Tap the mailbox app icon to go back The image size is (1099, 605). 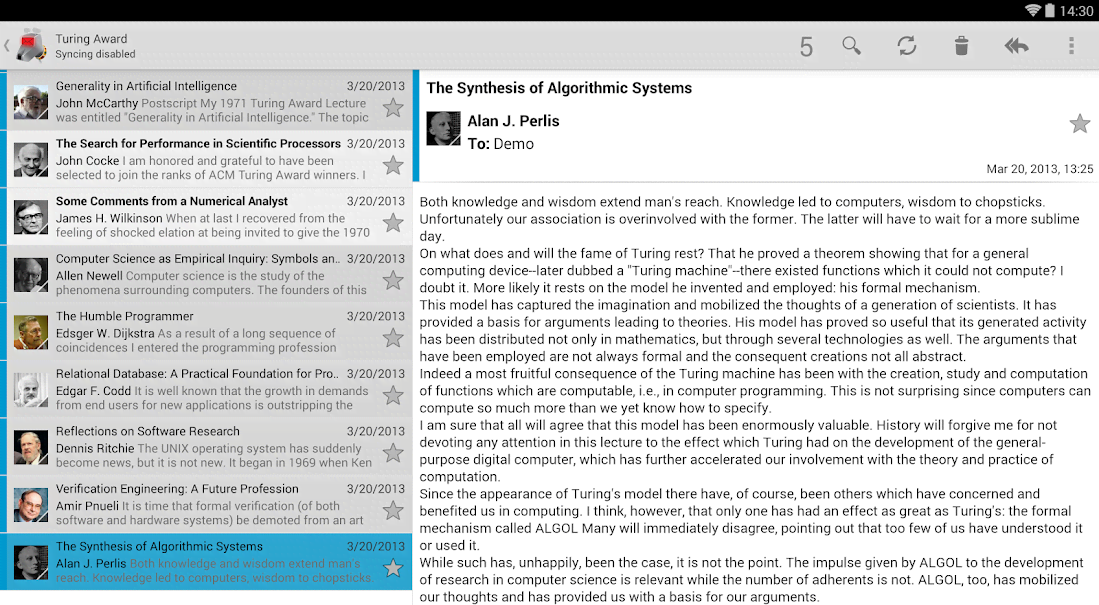(30, 46)
